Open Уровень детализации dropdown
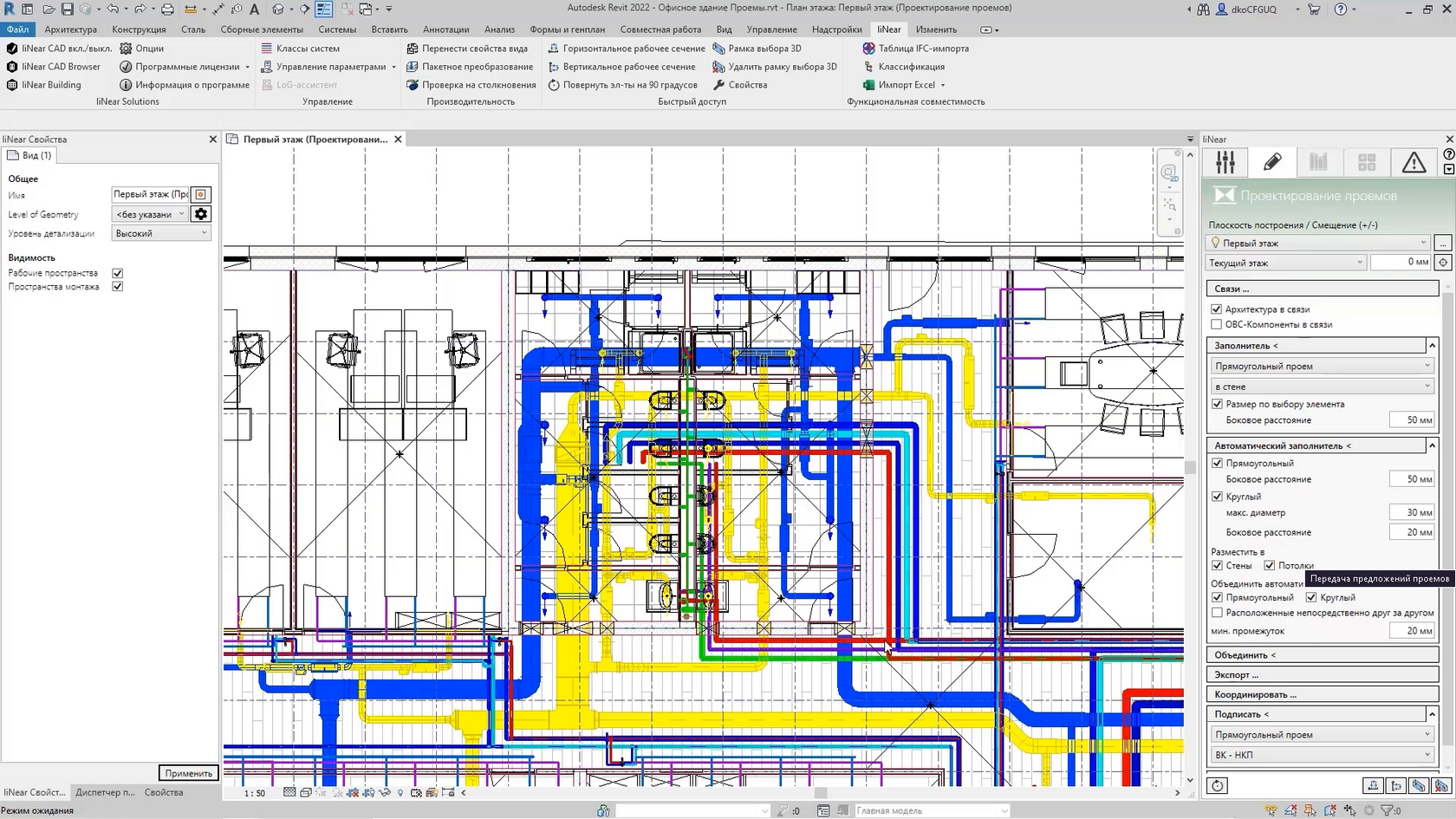1456x819 pixels. (x=161, y=233)
